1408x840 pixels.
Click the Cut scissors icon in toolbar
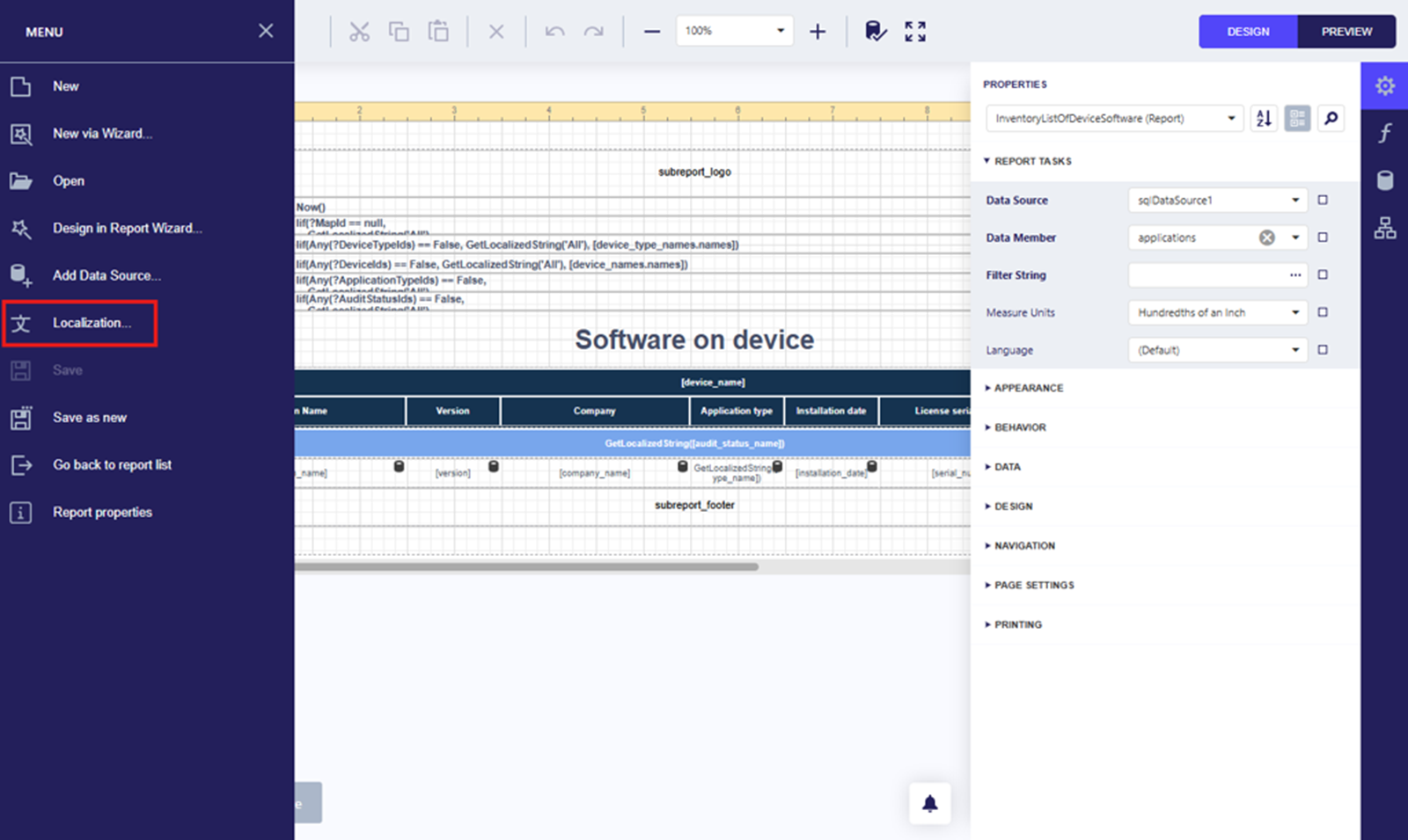pos(359,32)
